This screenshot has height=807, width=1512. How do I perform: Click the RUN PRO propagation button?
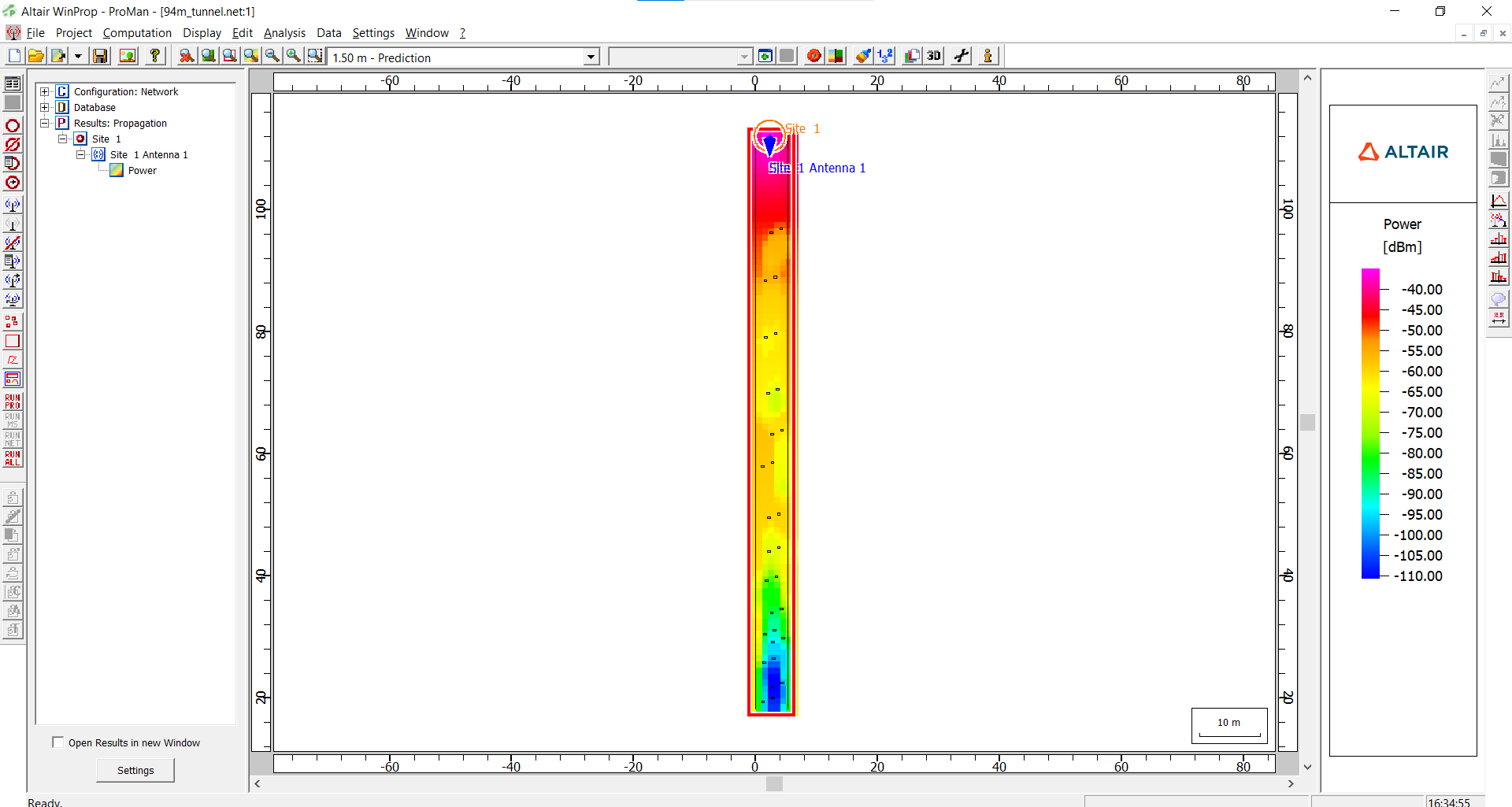[x=13, y=402]
